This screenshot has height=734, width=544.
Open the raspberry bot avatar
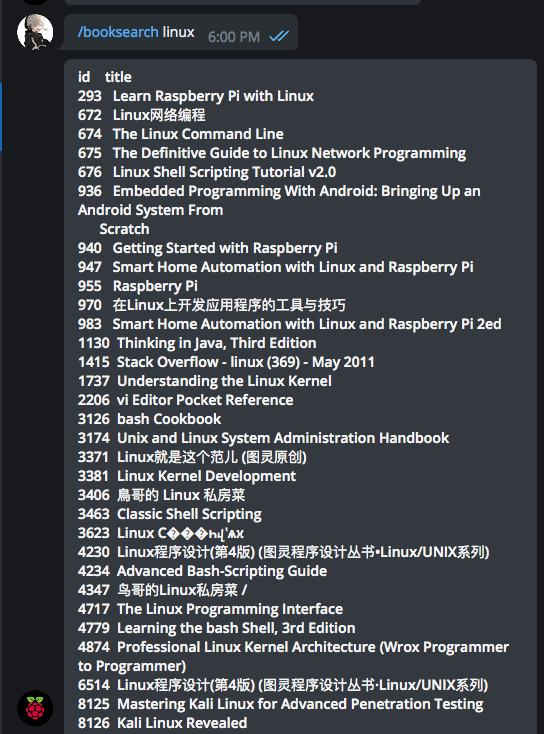[x=35, y=708]
